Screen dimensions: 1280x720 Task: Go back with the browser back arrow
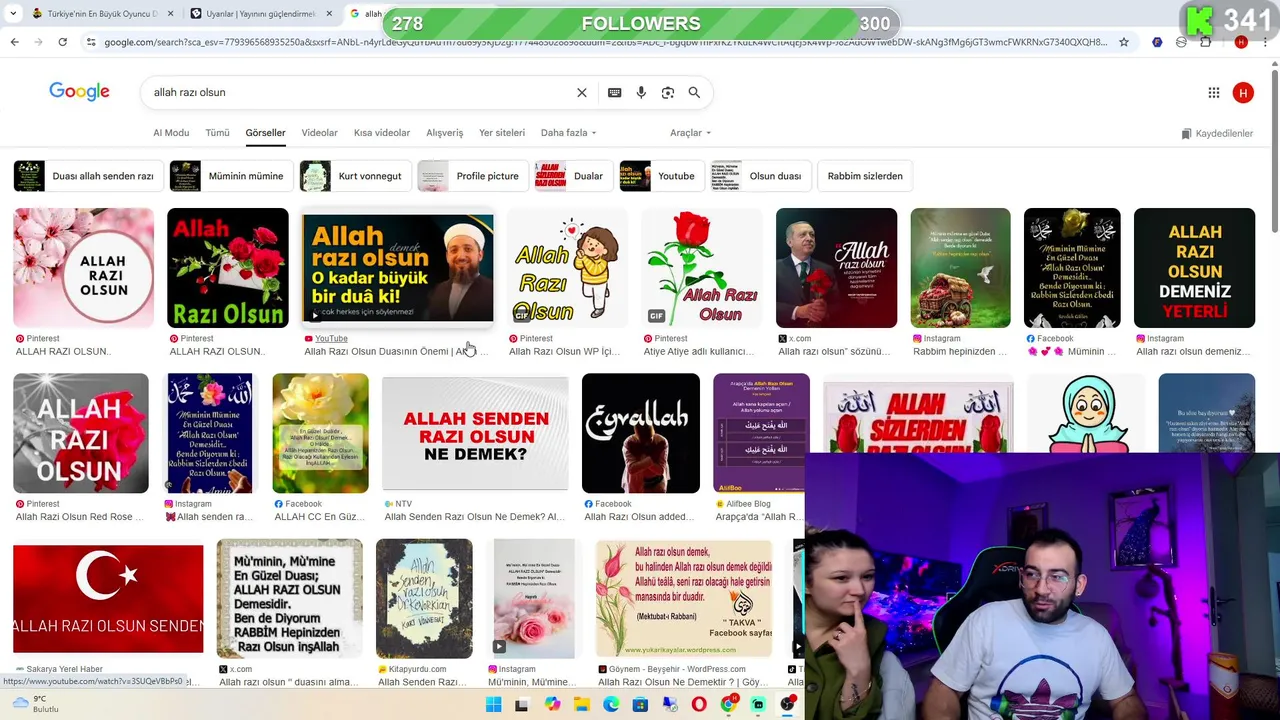[x=14, y=42]
